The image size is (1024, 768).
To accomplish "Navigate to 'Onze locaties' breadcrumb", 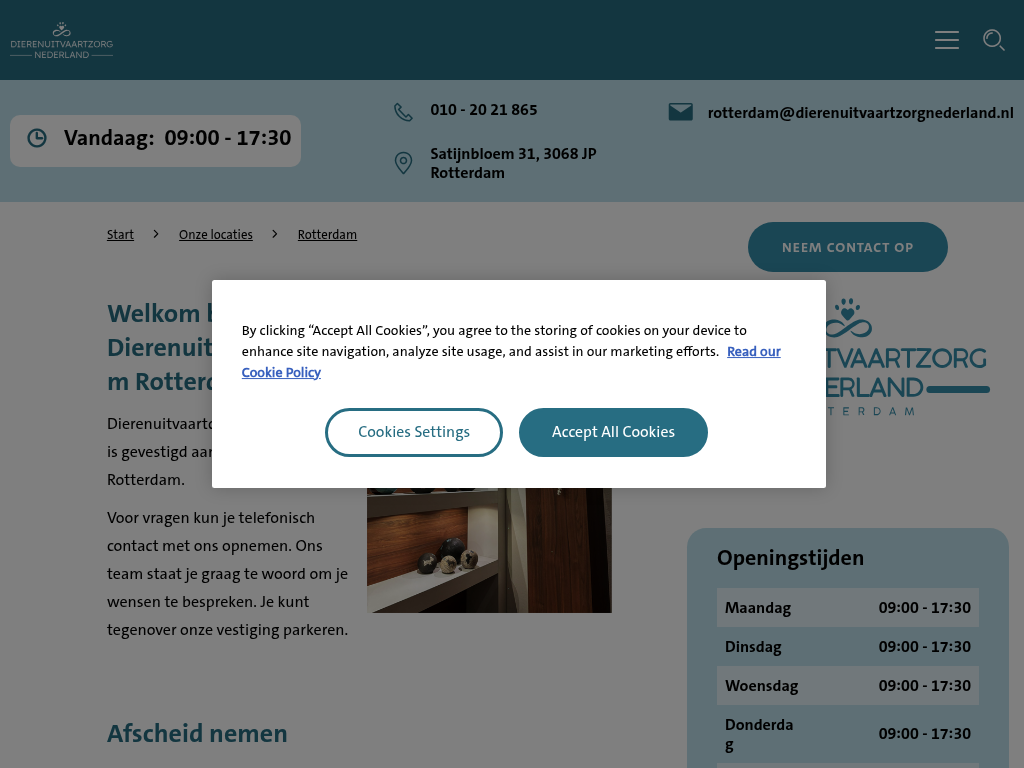I will point(215,235).
